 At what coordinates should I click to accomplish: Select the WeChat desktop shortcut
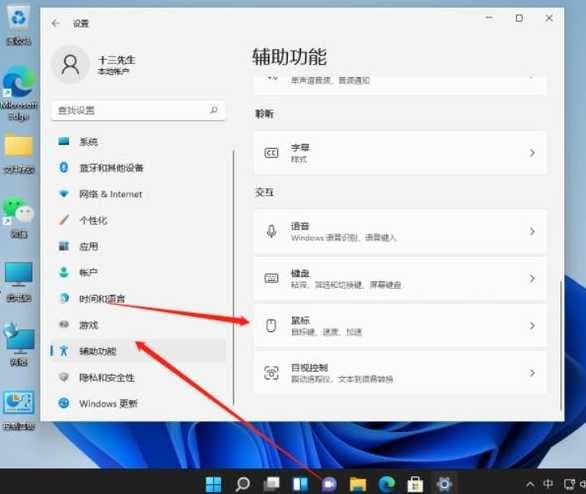coord(18,219)
